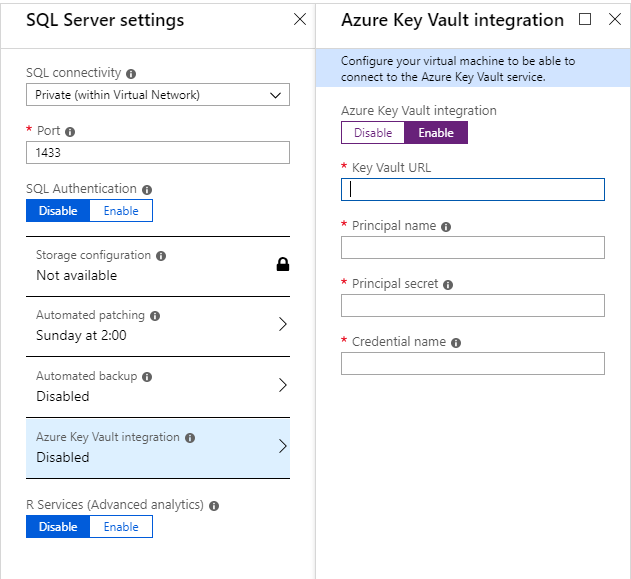Open the SQL connectivity dropdown
Viewport: 631px width, 579px height.
158,95
